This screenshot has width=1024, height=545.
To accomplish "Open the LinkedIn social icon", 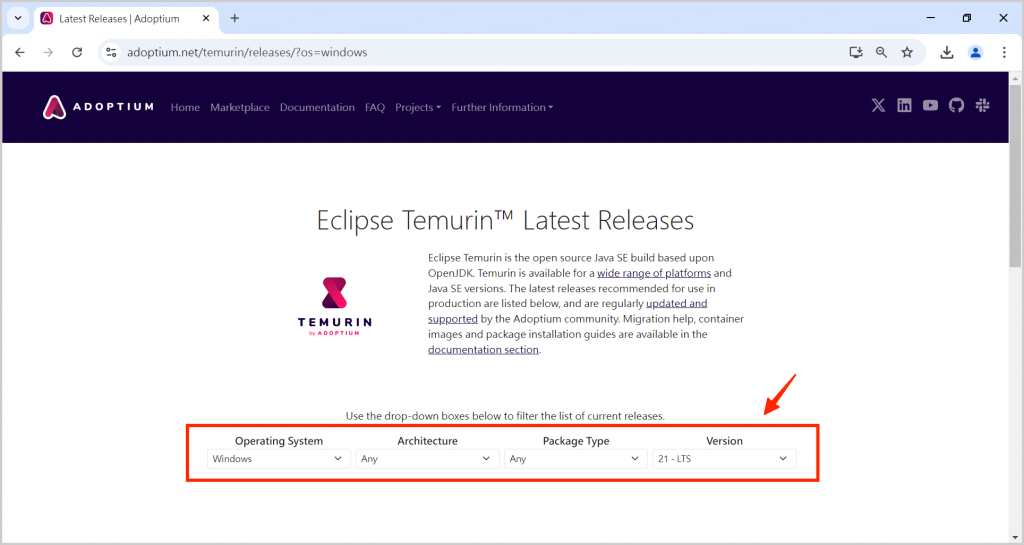I will [x=904, y=105].
